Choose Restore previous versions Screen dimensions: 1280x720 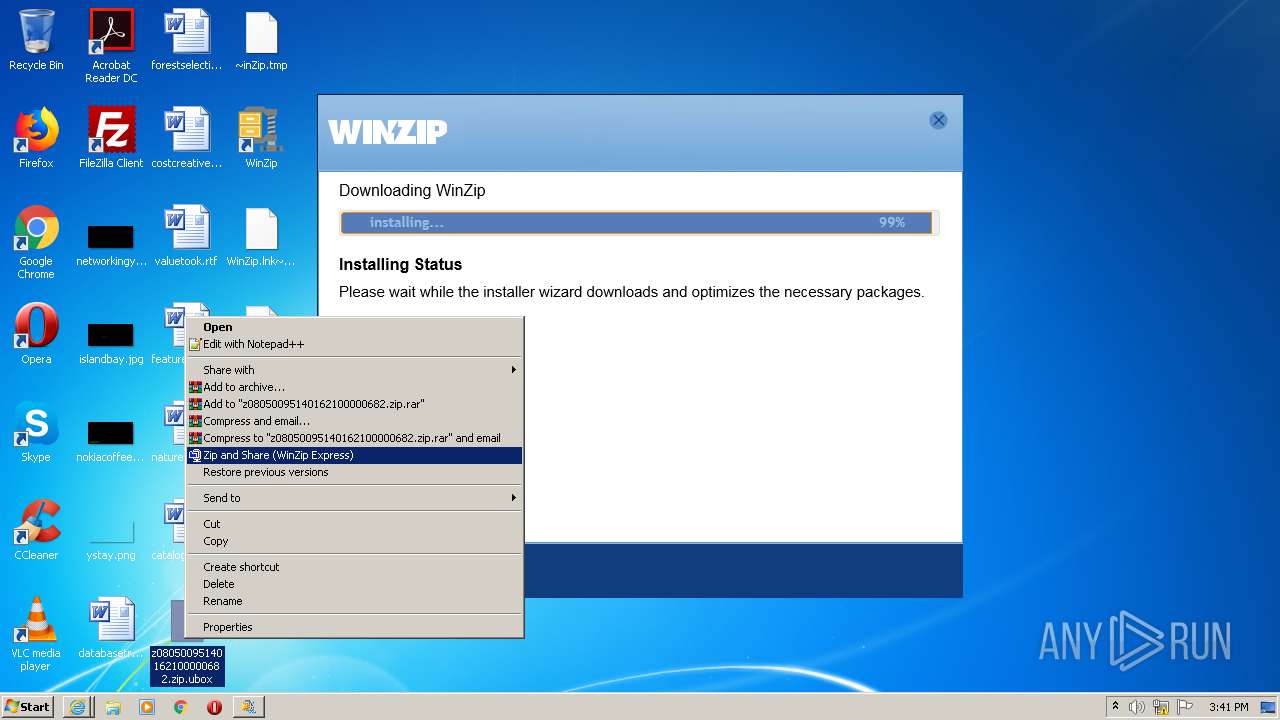point(355,472)
